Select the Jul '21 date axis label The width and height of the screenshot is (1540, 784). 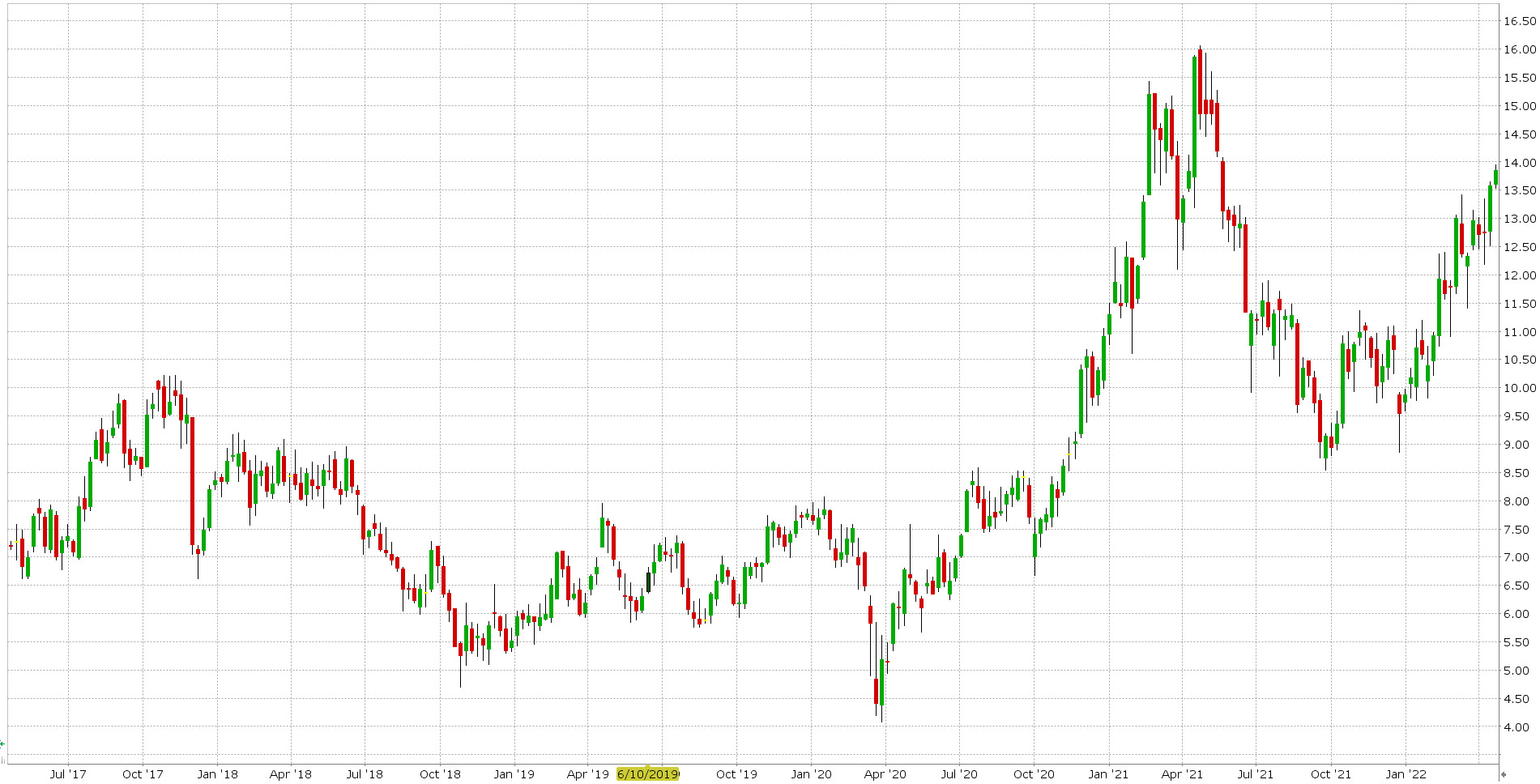1256,773
